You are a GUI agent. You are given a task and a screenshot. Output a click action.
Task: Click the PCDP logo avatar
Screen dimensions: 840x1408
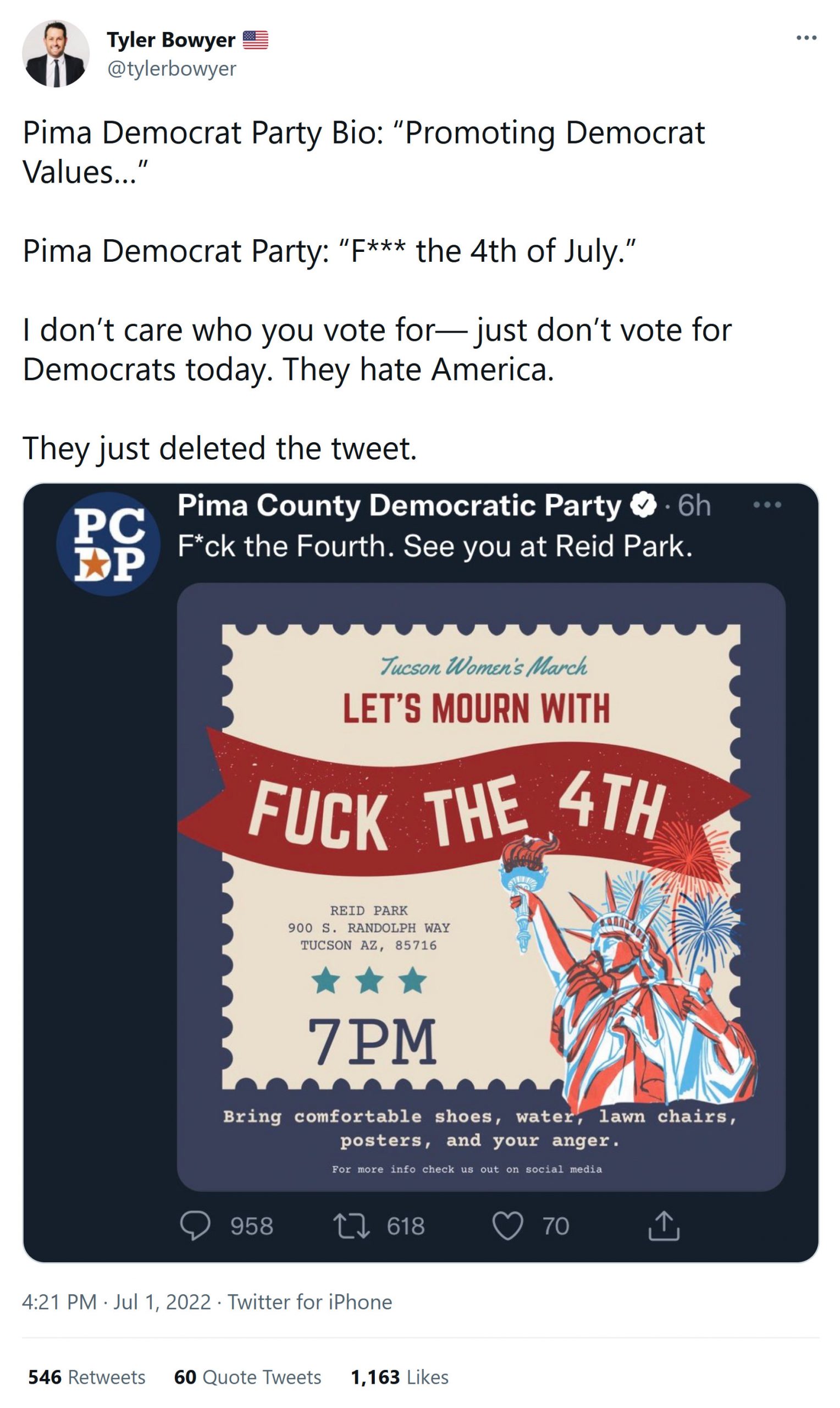tap(108, 544)
